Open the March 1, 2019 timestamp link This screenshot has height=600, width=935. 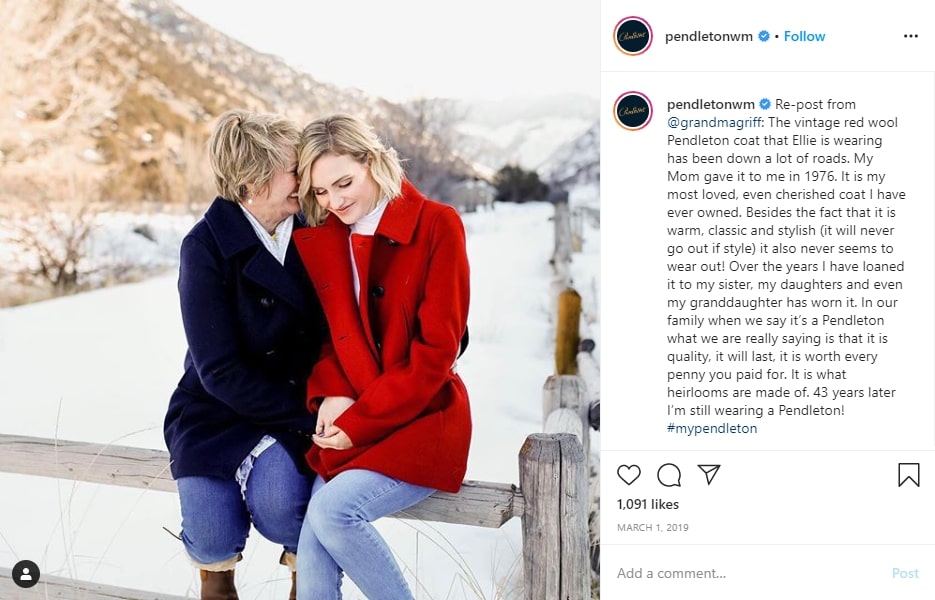[652, 528]
